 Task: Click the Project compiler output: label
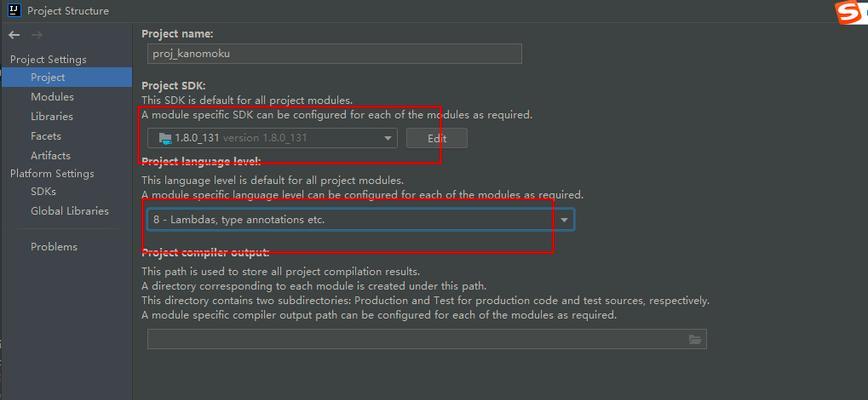tap(205, 253)
